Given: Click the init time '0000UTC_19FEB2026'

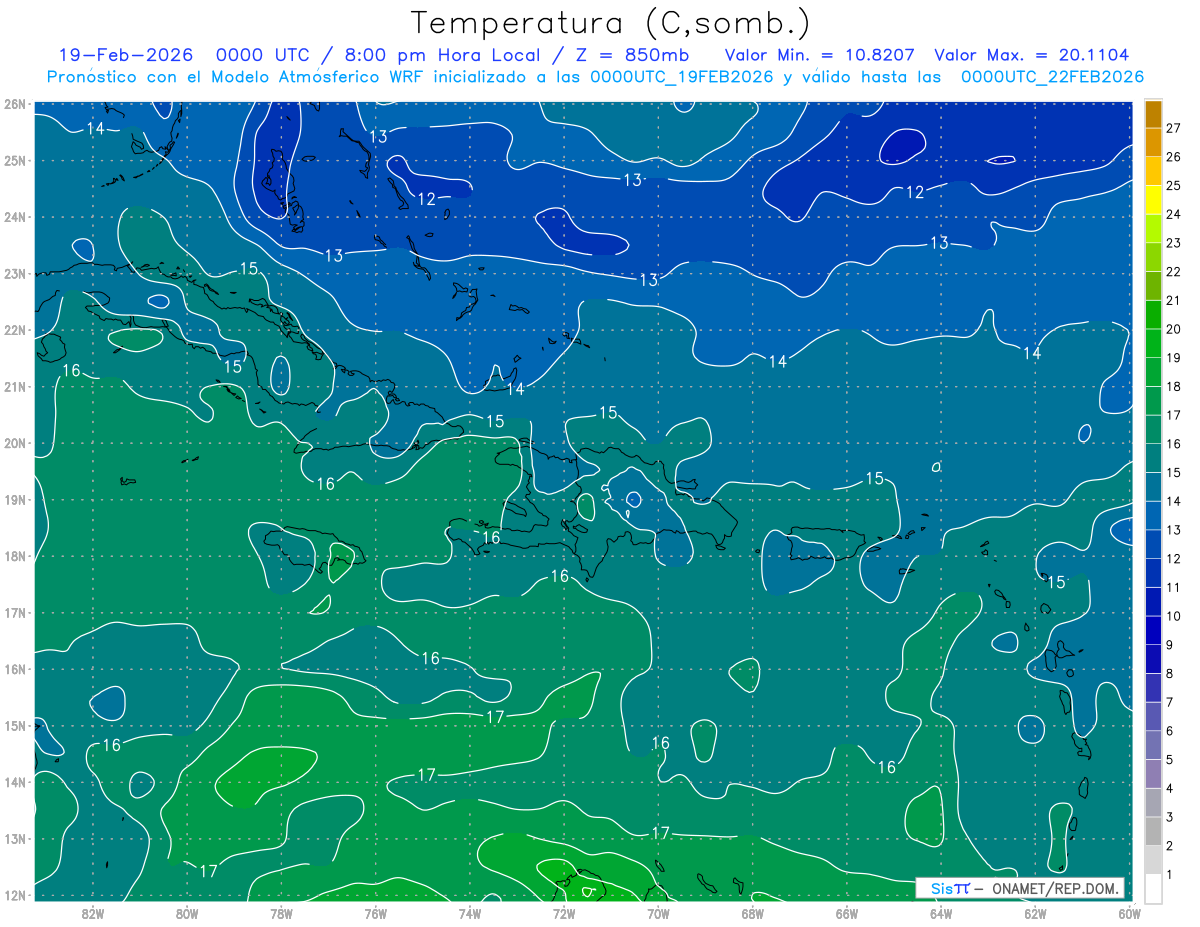Looking at the screenshot, I should (x=682, y=76).
